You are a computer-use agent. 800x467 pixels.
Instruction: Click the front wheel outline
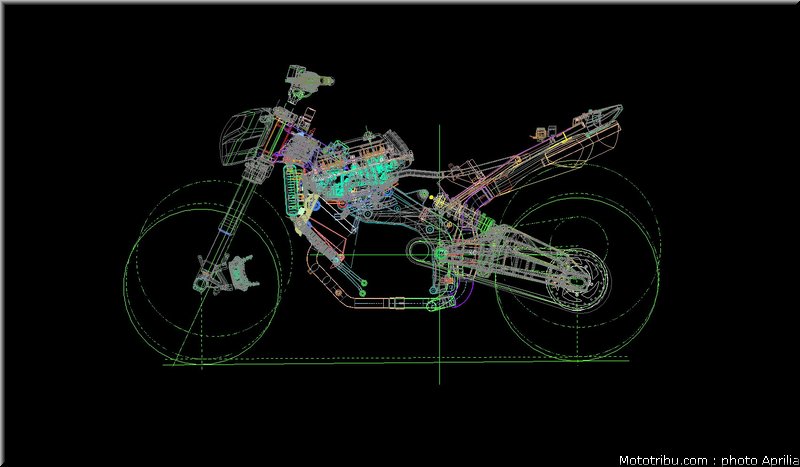(202, 286)
